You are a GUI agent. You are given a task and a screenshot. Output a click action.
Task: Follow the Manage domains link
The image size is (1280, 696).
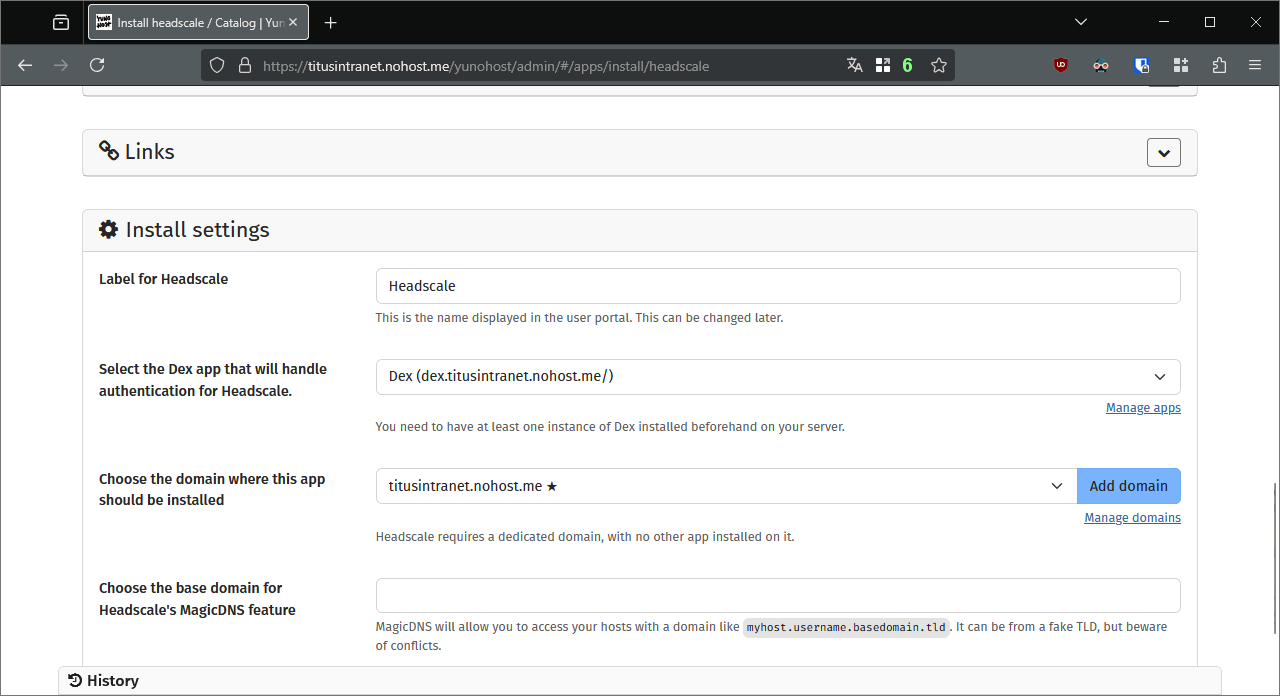[x=1132, y=518]
